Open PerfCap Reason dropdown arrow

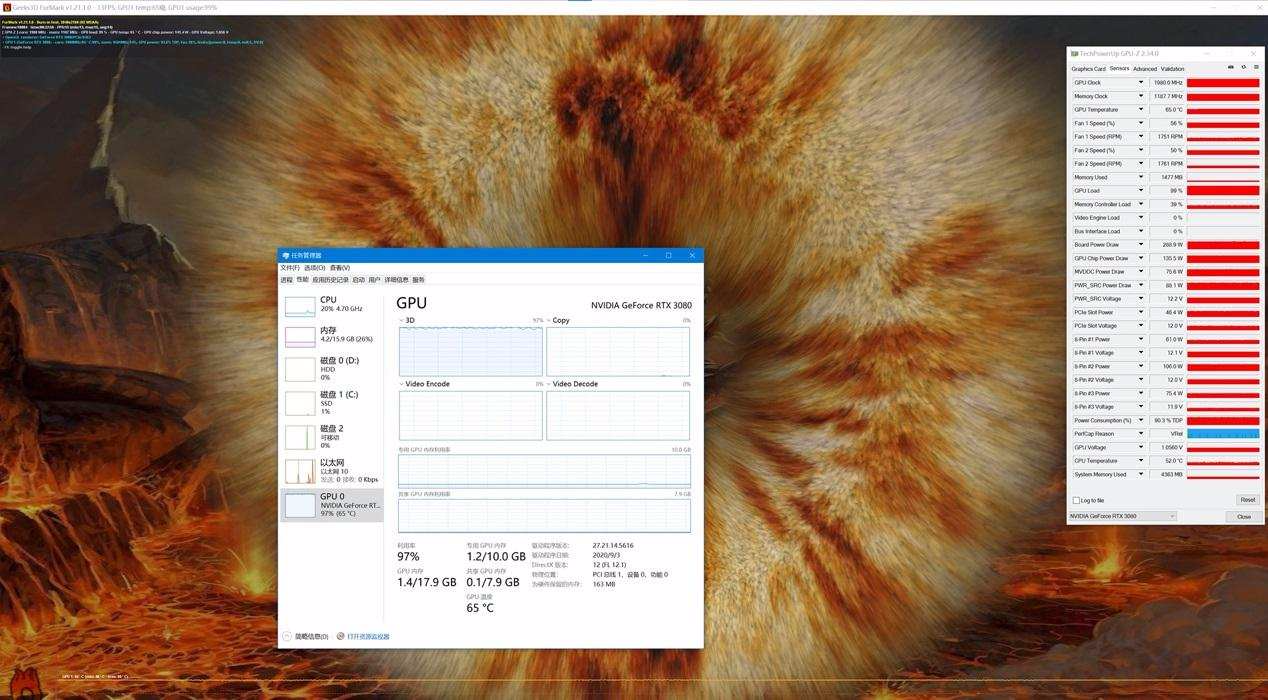pos(1141,434)
